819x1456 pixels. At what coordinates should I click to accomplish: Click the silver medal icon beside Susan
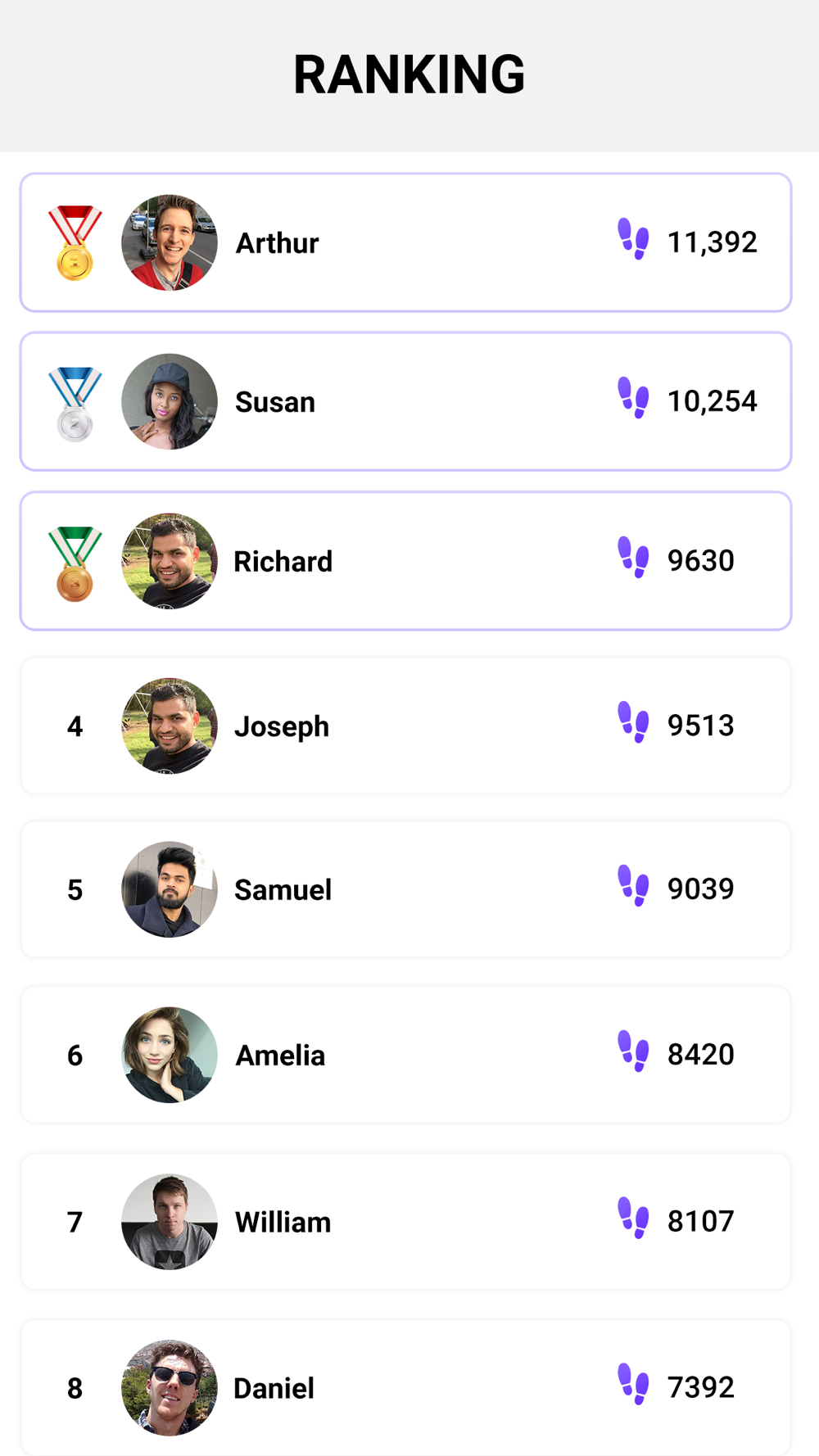coord(75,404)
